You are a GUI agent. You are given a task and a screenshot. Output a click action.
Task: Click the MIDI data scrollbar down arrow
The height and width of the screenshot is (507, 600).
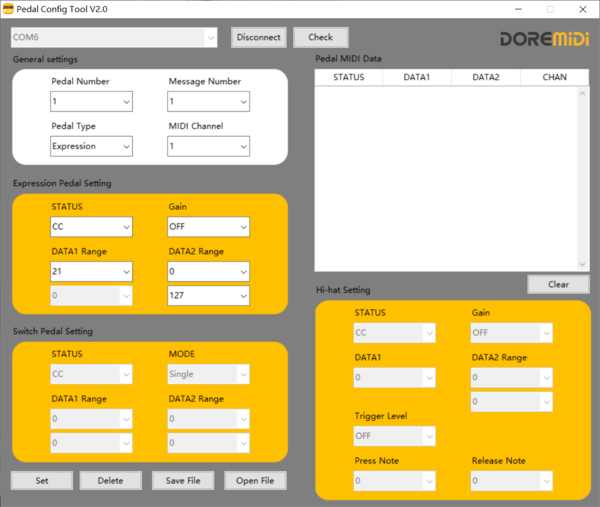click(x=582, y=265)
